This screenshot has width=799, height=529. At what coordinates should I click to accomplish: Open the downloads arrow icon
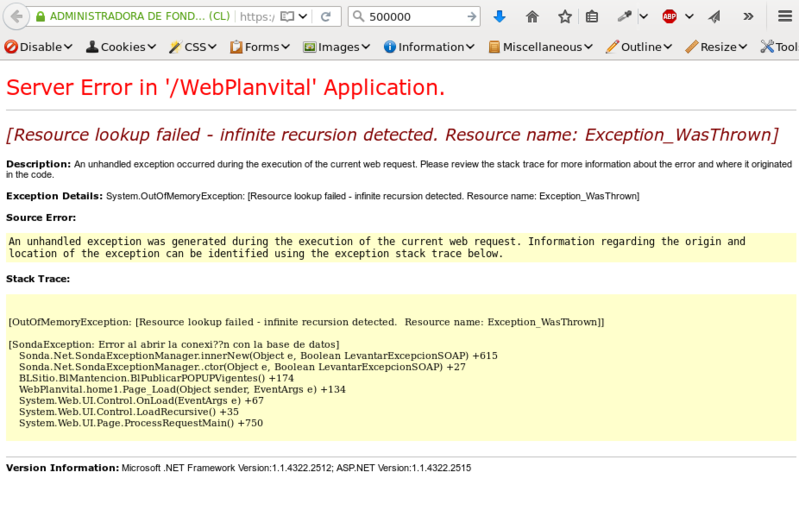pos(499,17)
